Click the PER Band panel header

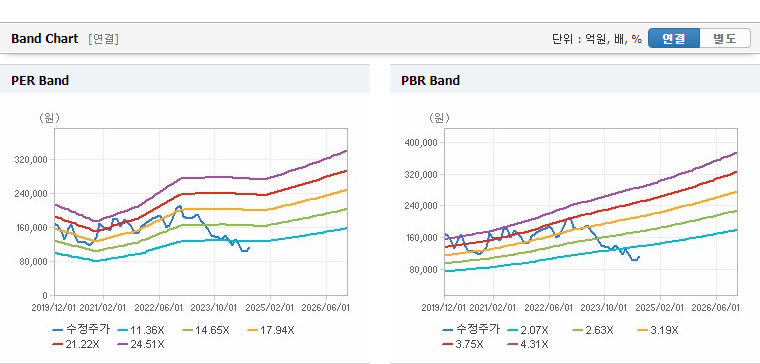click(185, 80)
